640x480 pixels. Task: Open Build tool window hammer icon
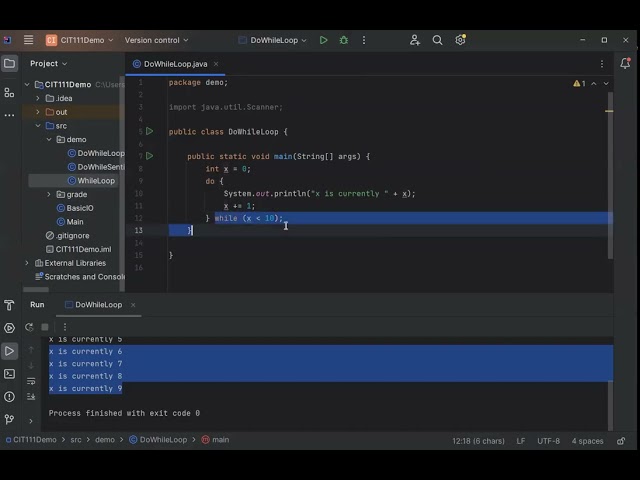(x=9, y=305)
